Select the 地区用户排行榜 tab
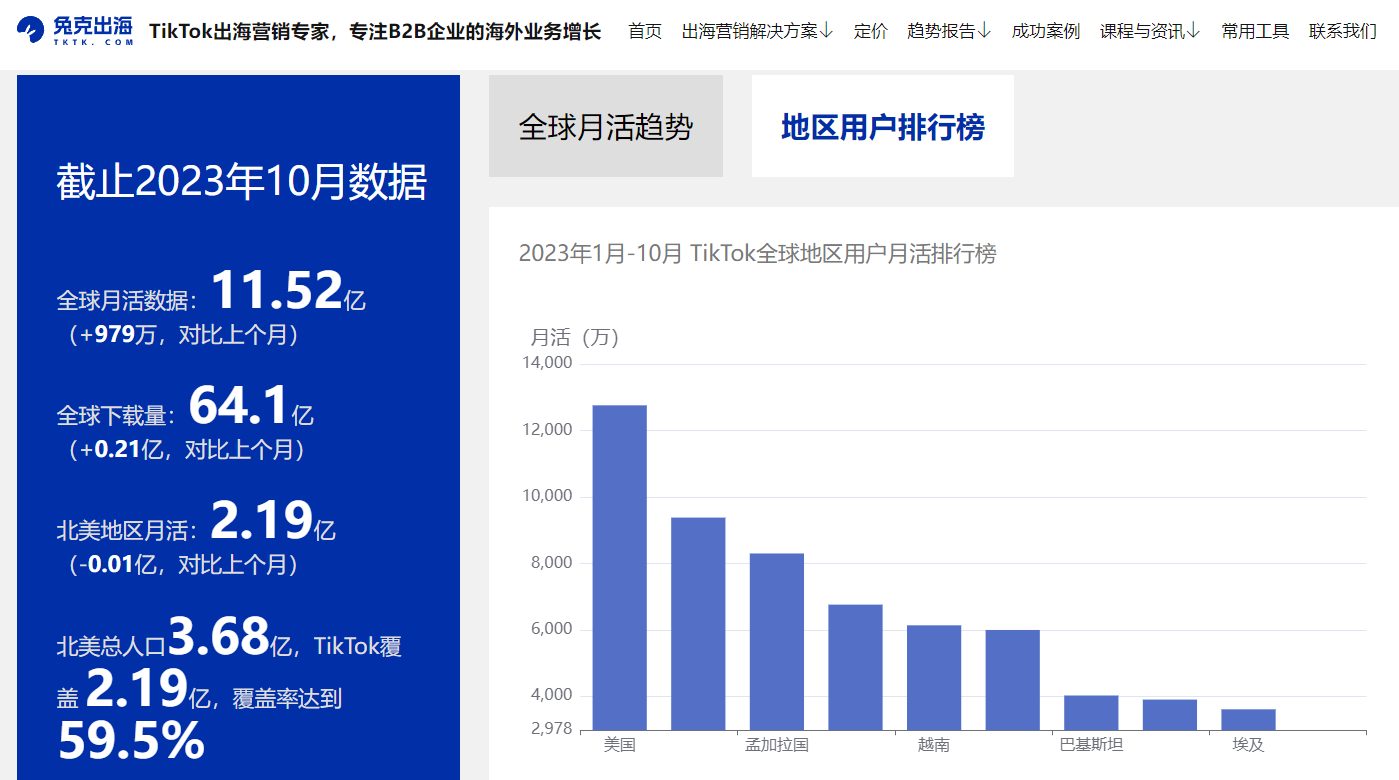This screenshot has width=1399, height=780. (x=882, y=127)
